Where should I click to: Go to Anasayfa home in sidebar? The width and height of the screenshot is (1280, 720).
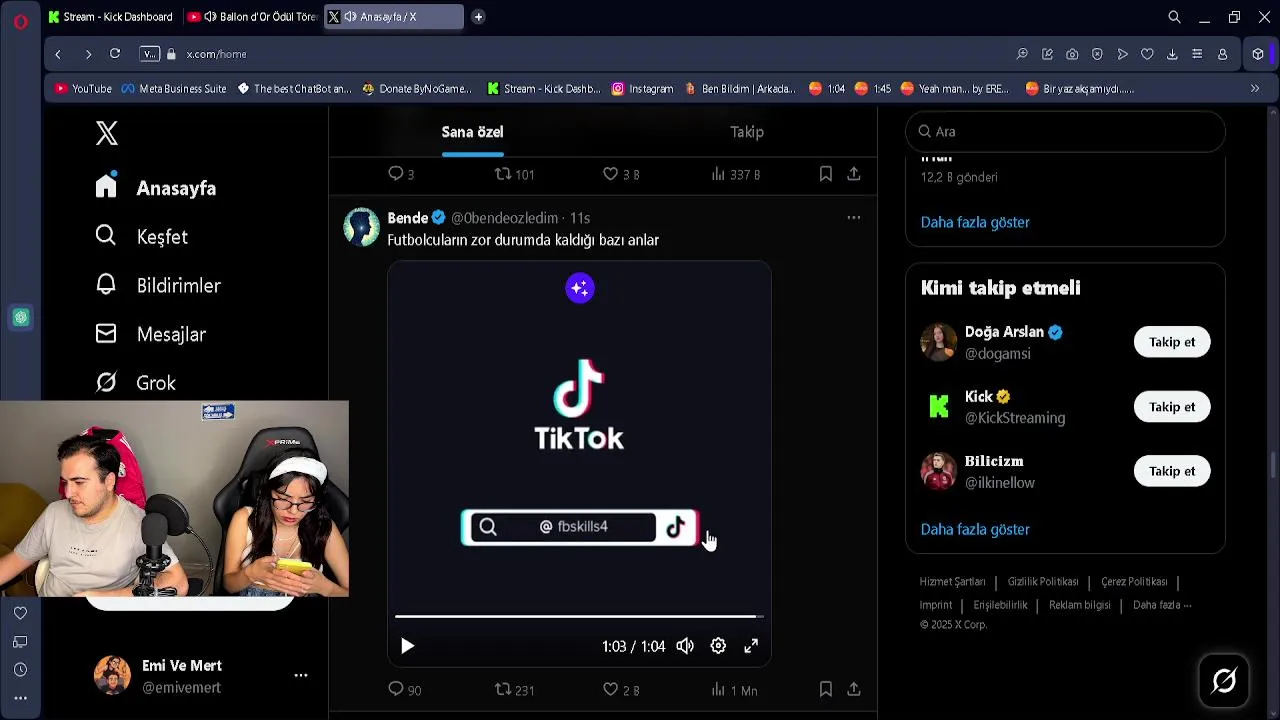[156, 188]
